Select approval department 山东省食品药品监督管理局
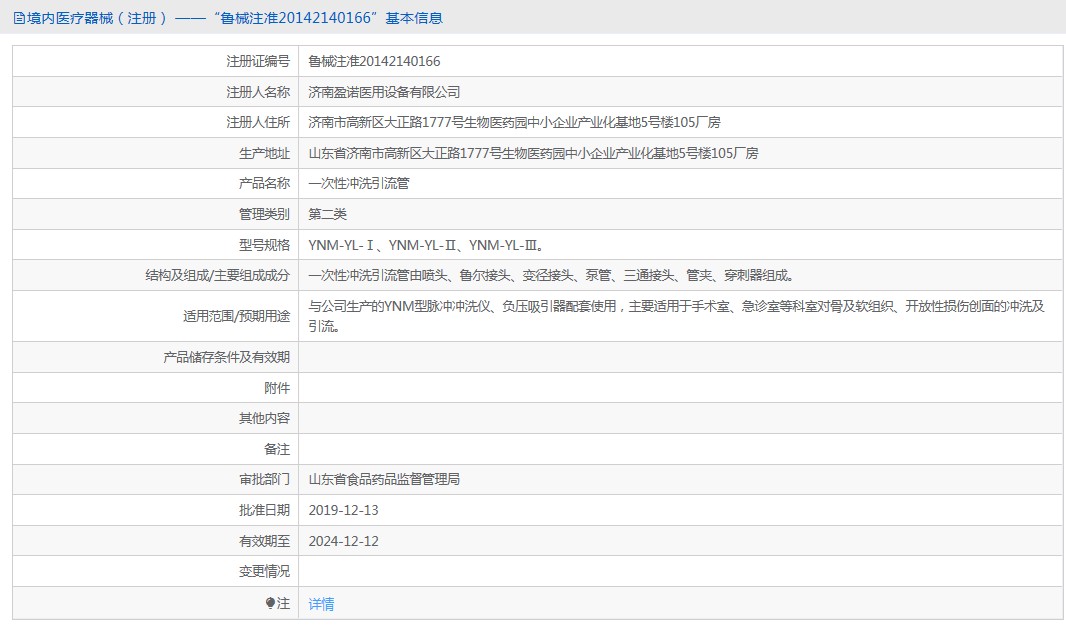This screenshot has height=627, width=1066. (384, 479)
